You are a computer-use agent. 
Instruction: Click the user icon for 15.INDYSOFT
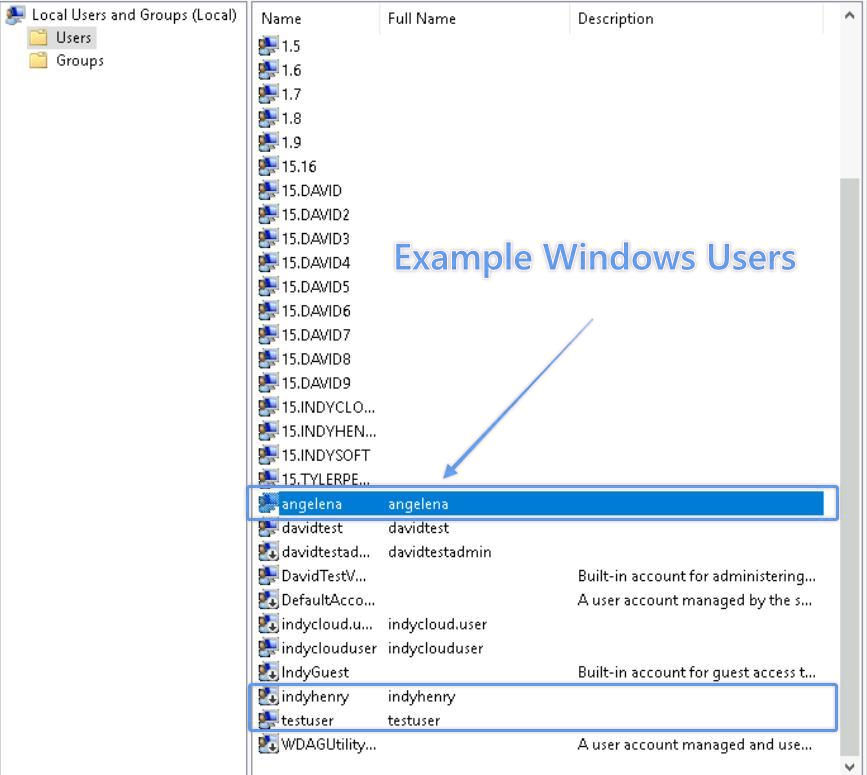coord(268,455)
